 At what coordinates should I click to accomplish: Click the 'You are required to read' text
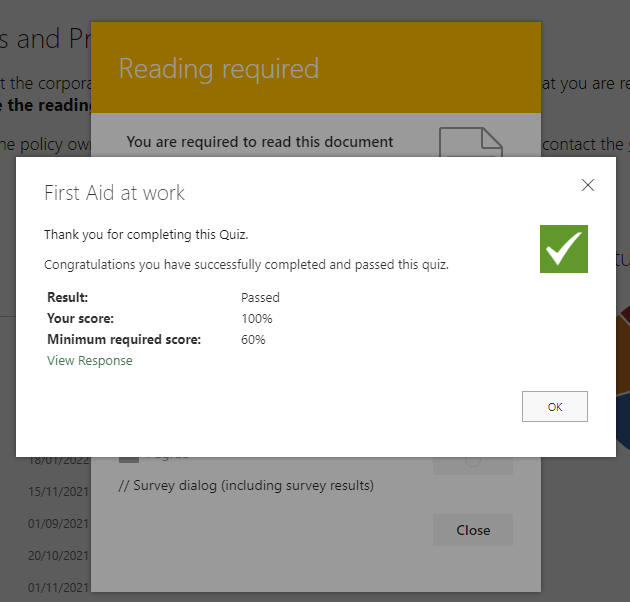(260, 142)
